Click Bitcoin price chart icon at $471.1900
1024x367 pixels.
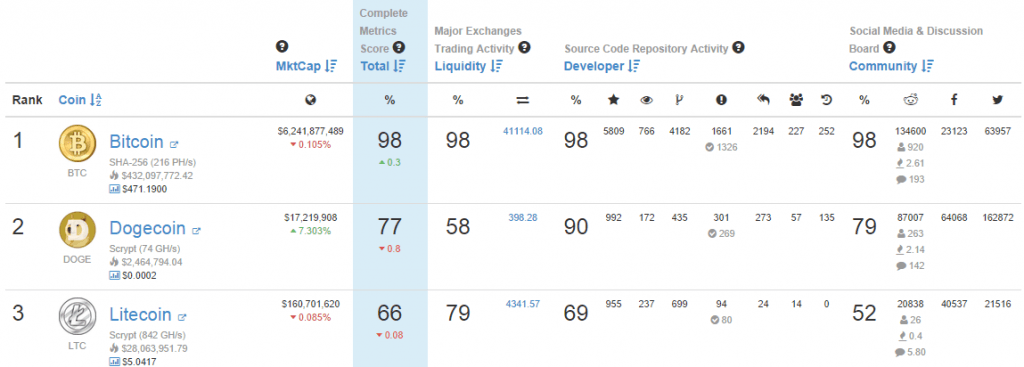pos(114,189)
